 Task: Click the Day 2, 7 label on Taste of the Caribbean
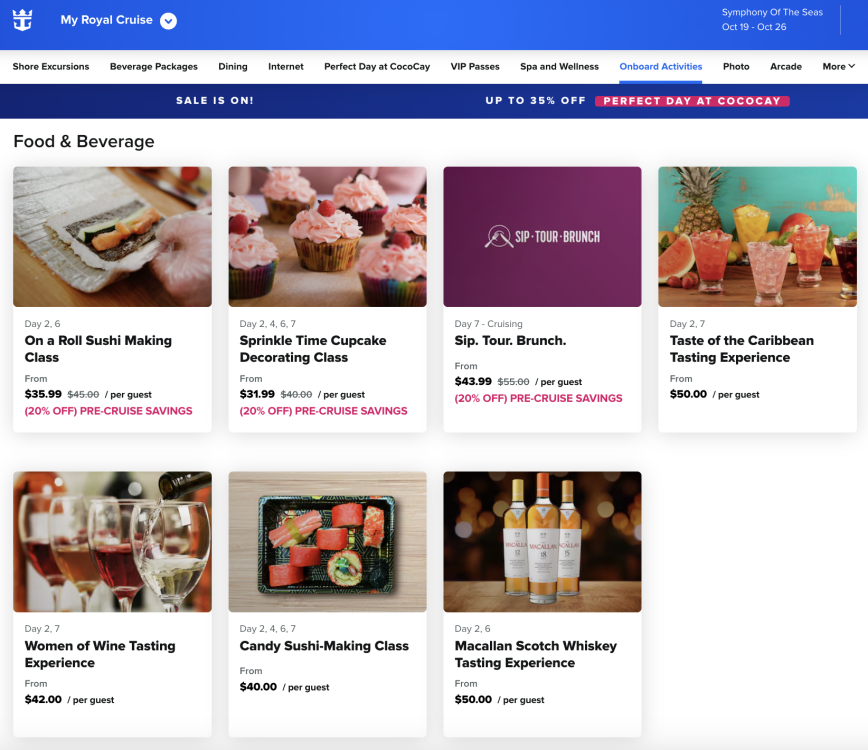click(x=687, y=324)
